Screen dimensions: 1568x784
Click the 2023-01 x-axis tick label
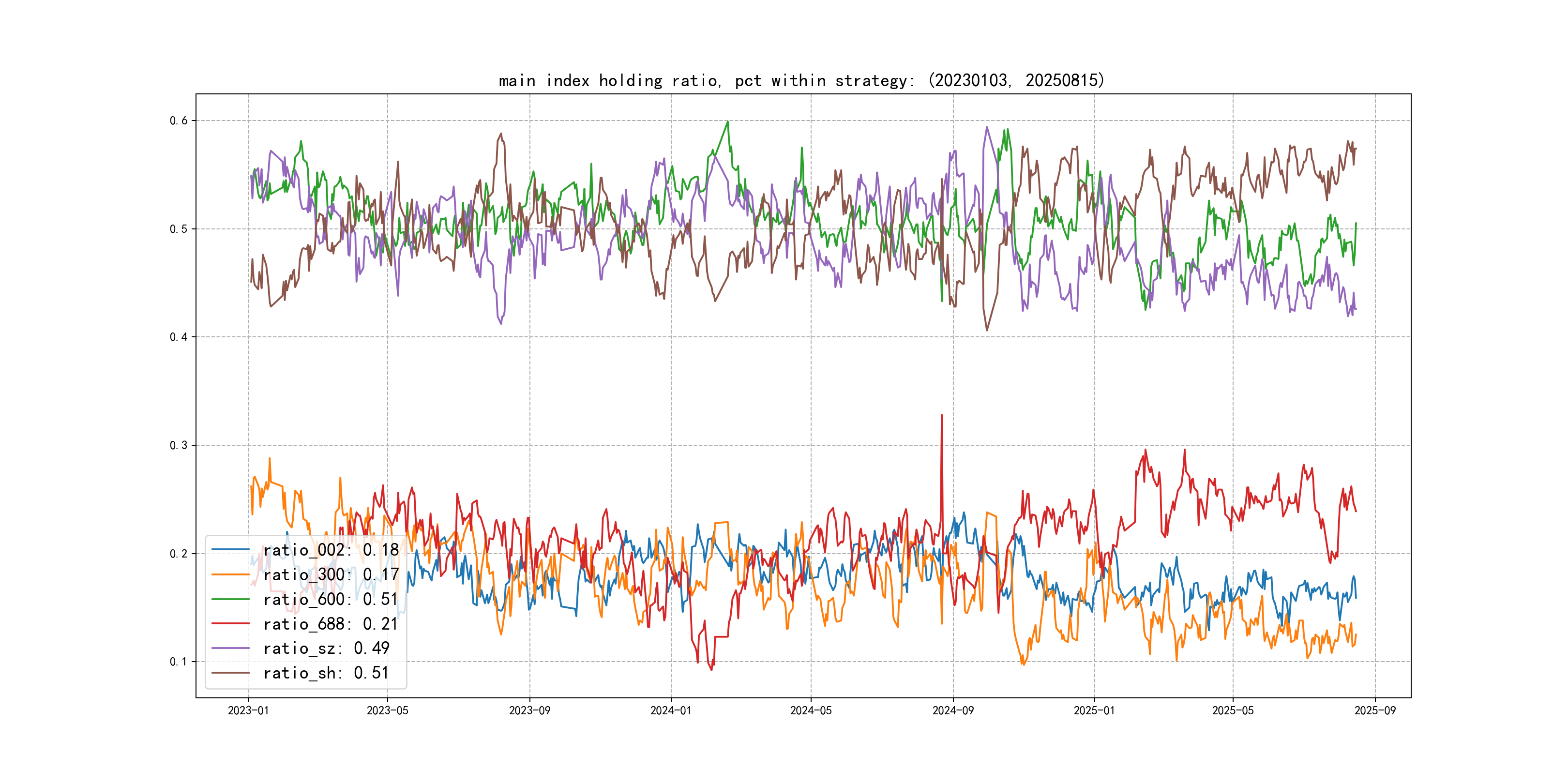(x=248, y=711)
